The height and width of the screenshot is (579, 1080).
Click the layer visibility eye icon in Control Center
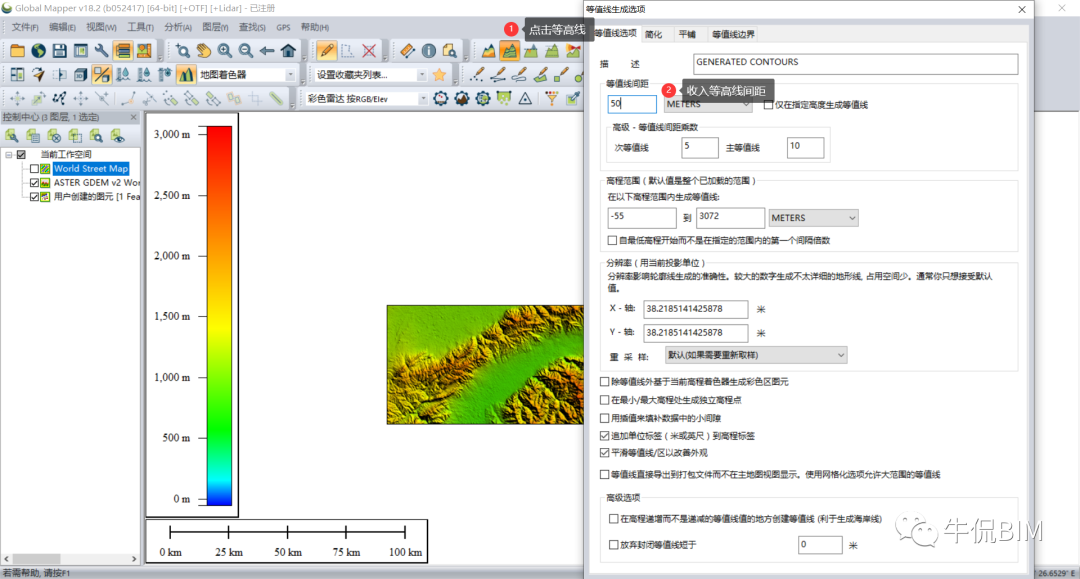coord(117,136)
